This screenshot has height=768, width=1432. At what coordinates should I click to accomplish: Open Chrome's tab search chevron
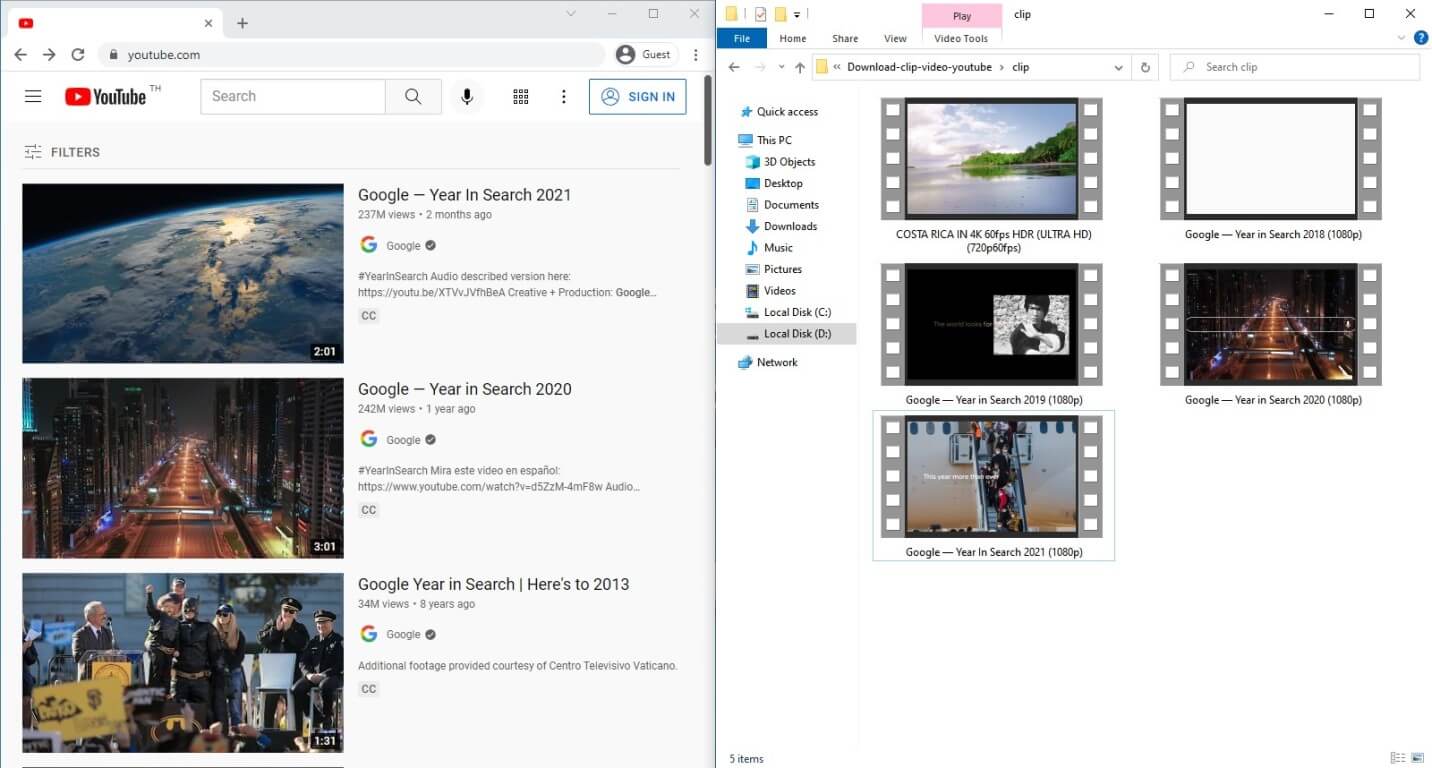(x=571, y=14)
